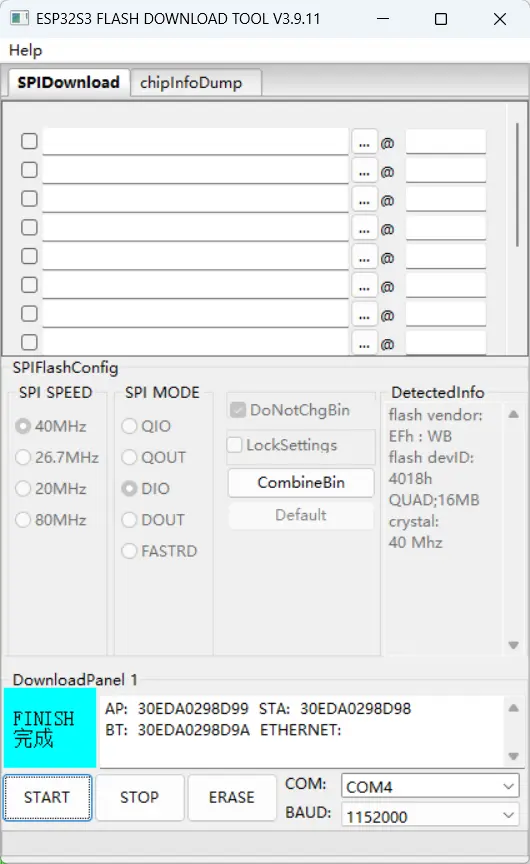
Task: Browse for a file in the fourth row
Action: pos(364,229)
